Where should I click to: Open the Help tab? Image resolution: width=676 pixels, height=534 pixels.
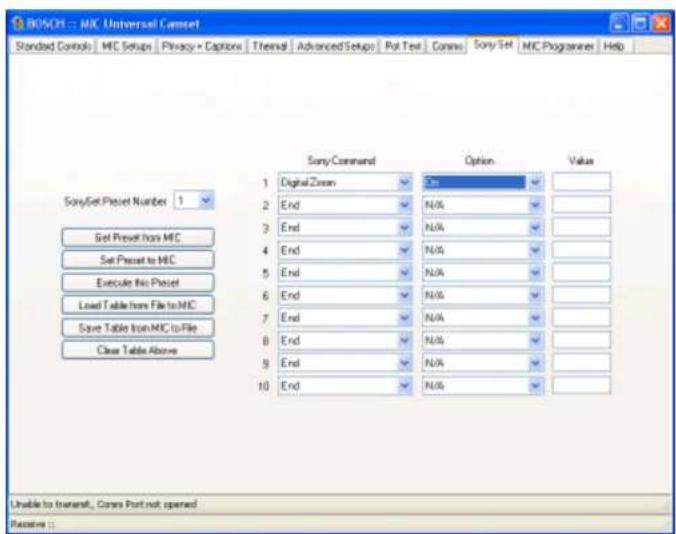pos(614,46)
